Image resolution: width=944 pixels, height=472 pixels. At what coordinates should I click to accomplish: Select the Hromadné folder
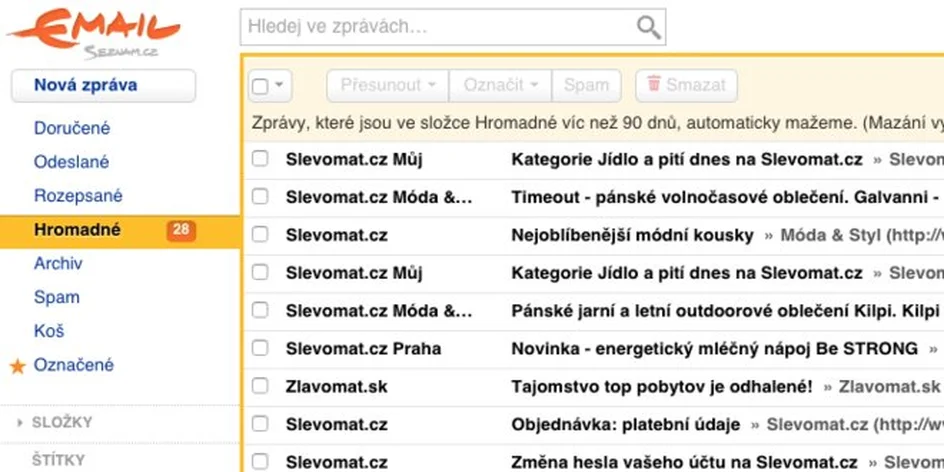pyautogui.click(x=120, y=232)
